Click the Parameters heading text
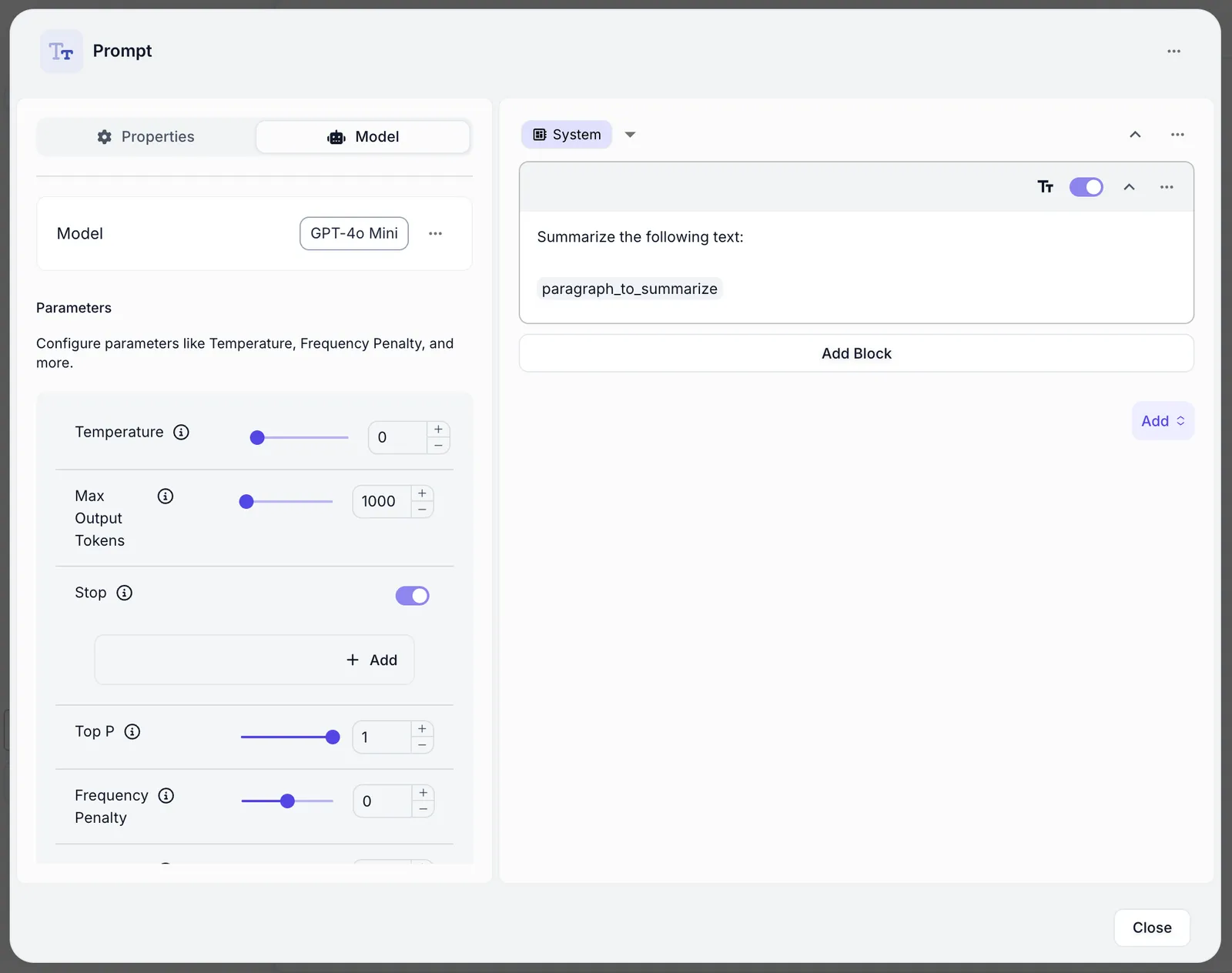This screenshot has height=973, width=1232. point(74,308)
